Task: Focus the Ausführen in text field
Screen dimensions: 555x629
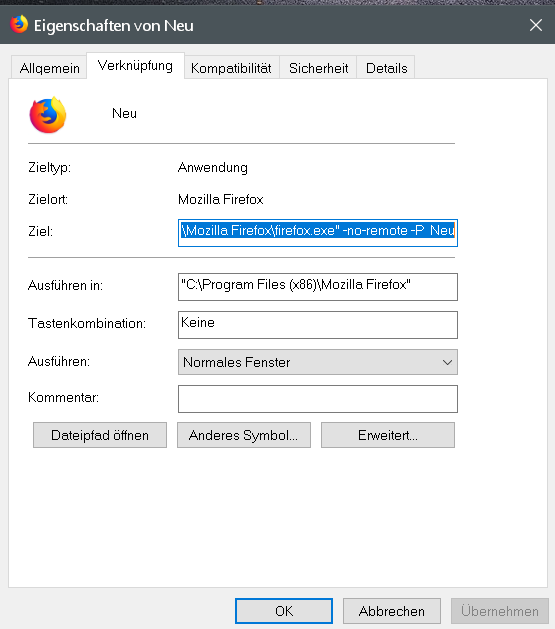Action: tap(318, 287)
